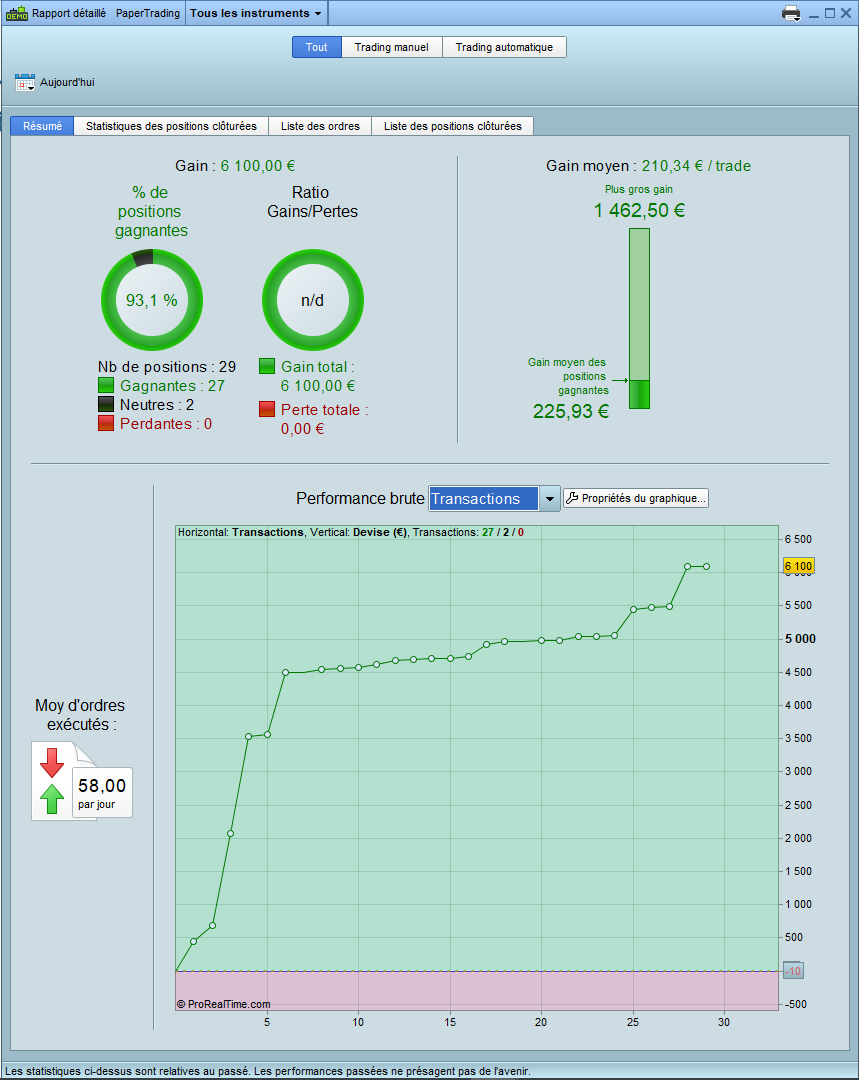
Task: Click the Propriétés du graphique button
Action: 636,498
